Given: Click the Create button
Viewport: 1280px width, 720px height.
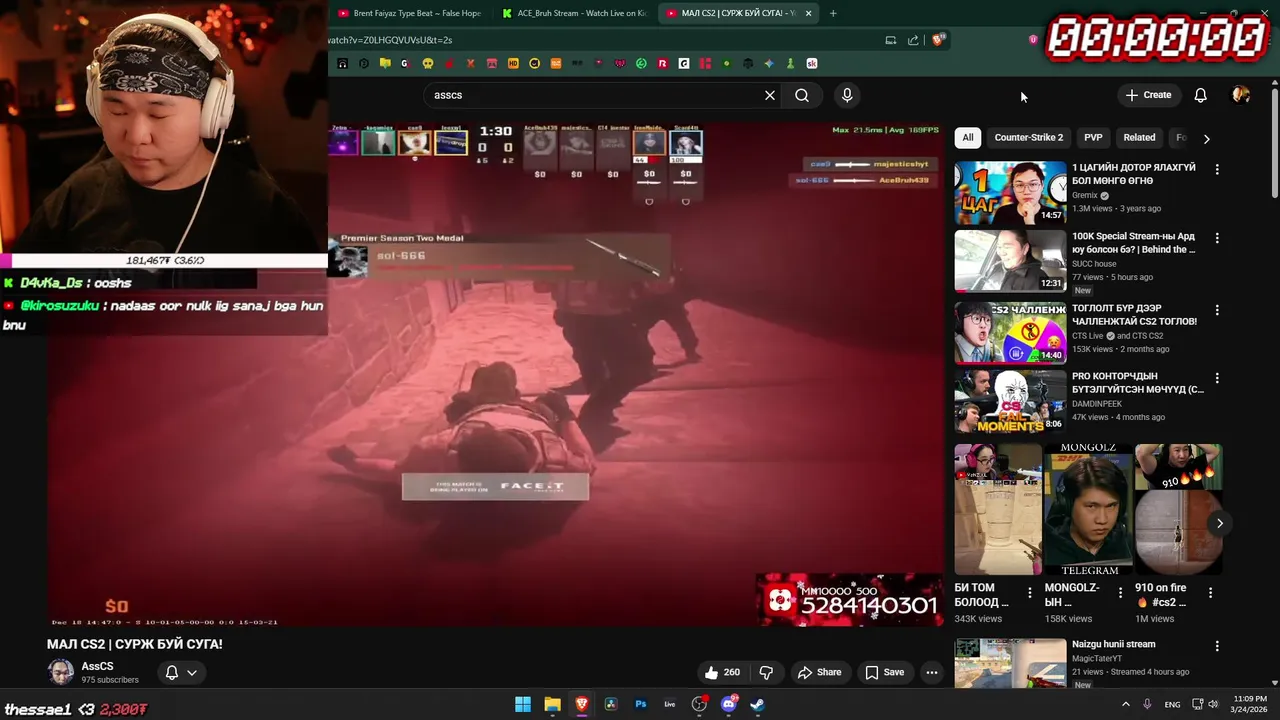Looking at the screenshot, I should tap(1148, 95).
